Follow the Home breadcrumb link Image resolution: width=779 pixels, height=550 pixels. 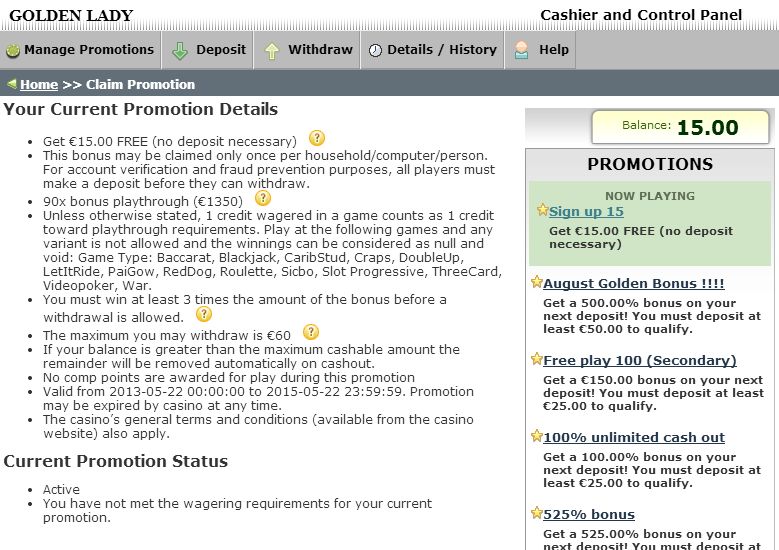pos(39,84)
